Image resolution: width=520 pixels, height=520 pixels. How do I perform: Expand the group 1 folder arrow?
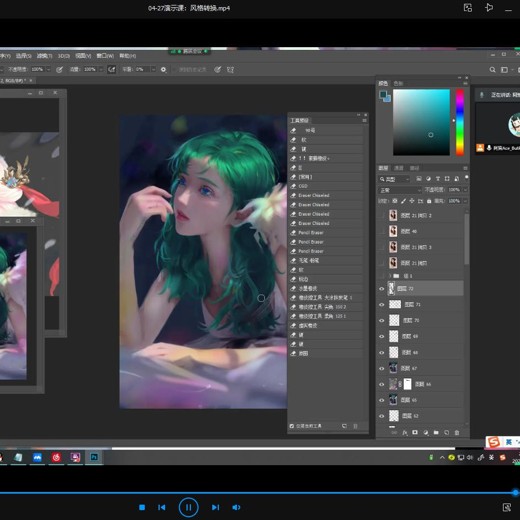pyautogui.click(x=390, y=276)
